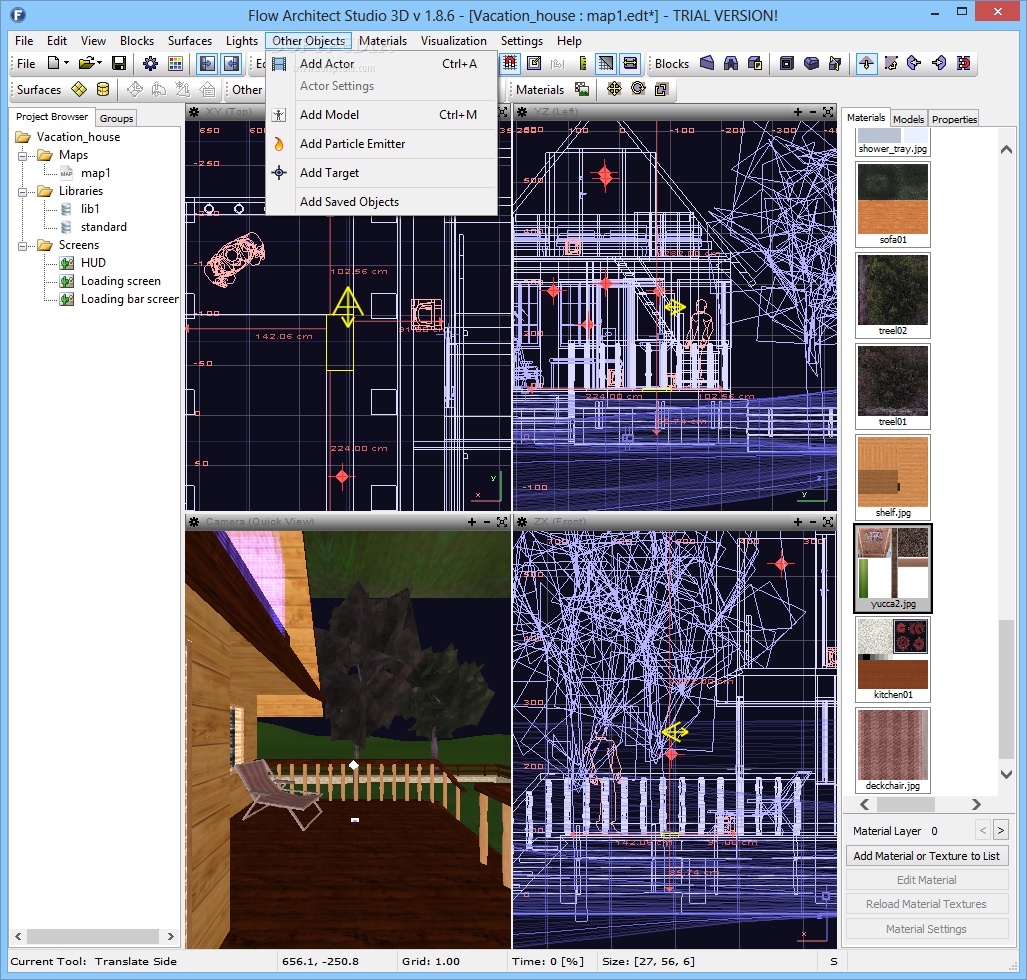Click the left-arrow block move icon
The height and width of the screenshot is (980, 1027).
tap(914, 64)
